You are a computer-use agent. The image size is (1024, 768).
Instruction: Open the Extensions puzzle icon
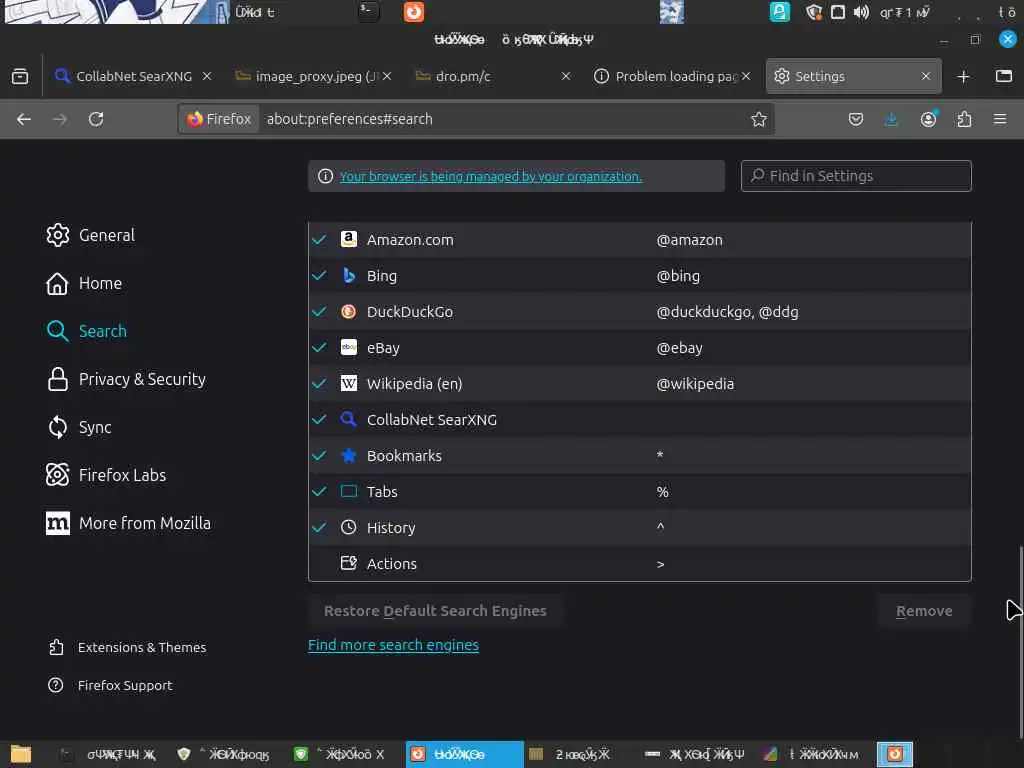coord(964,119)
